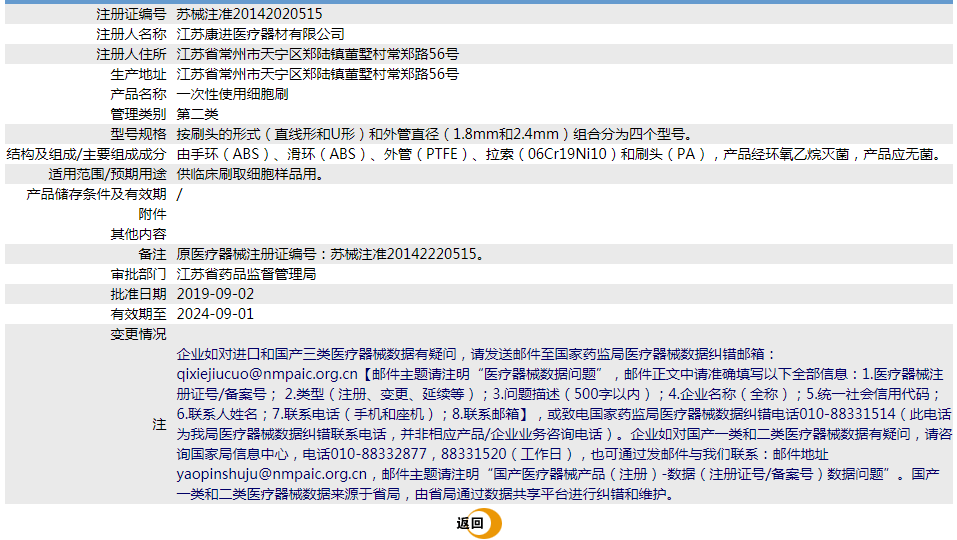Click the 管理类别 label
Screen dimensions: 957x540
(x=139, y=114)
